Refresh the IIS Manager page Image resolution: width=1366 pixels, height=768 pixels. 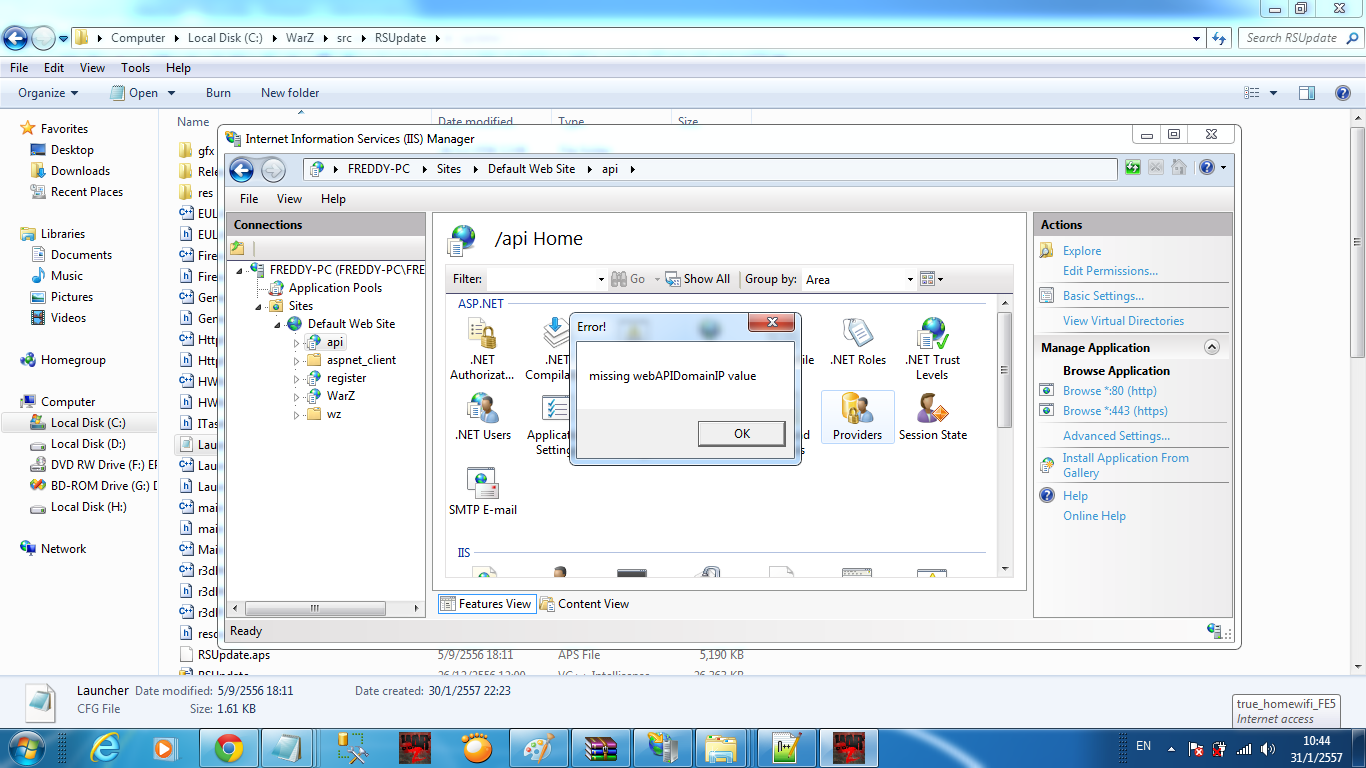(x=1133, y=168)
